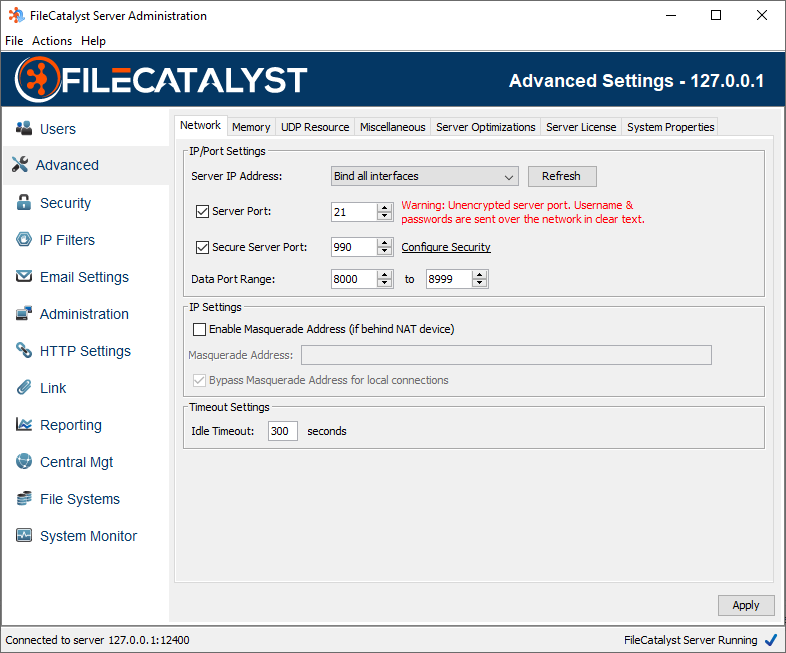786x653 pixels.
Task: Click the 'Advanced Settings - 127.0.0.1' heading
Action: pos(636,81)
